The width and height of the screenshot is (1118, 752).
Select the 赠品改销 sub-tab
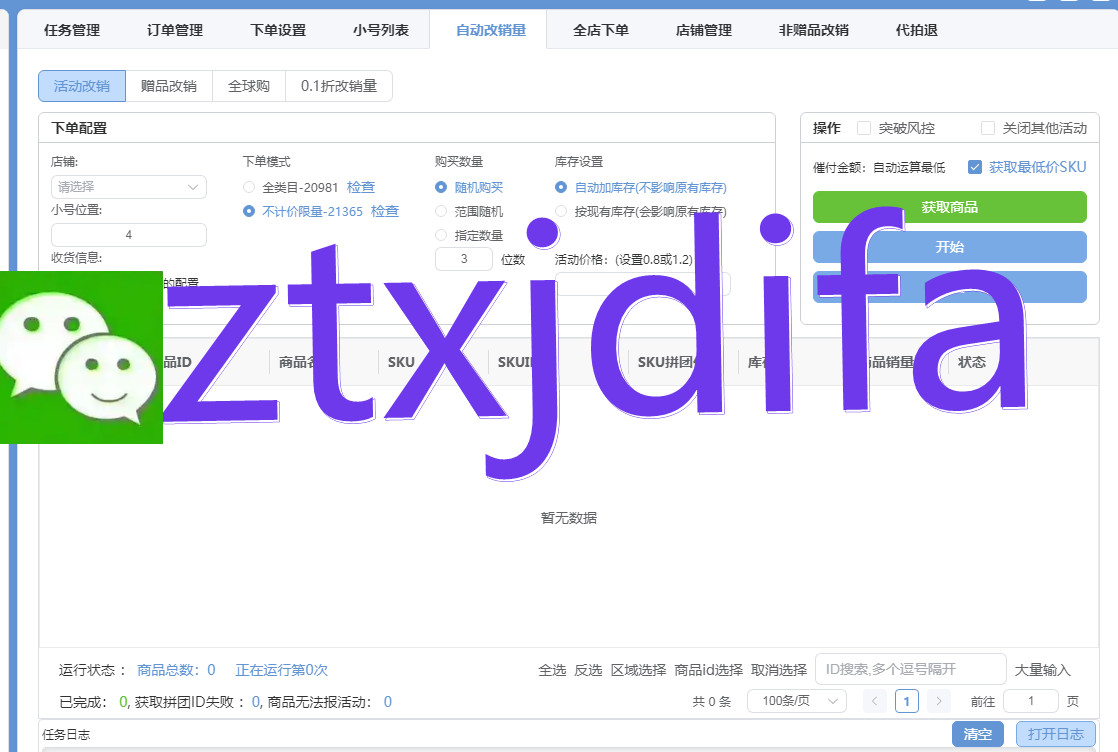click(x=169, y=86)
